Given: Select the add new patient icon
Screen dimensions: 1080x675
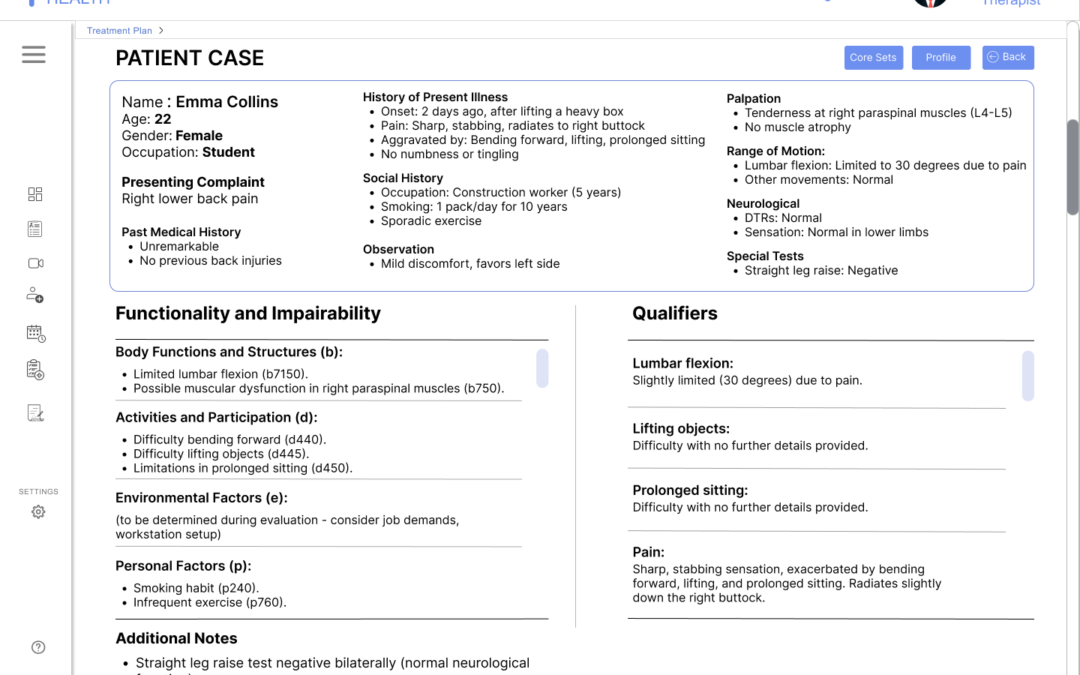Looking at the screenshot, I should (x=35, y=295).
